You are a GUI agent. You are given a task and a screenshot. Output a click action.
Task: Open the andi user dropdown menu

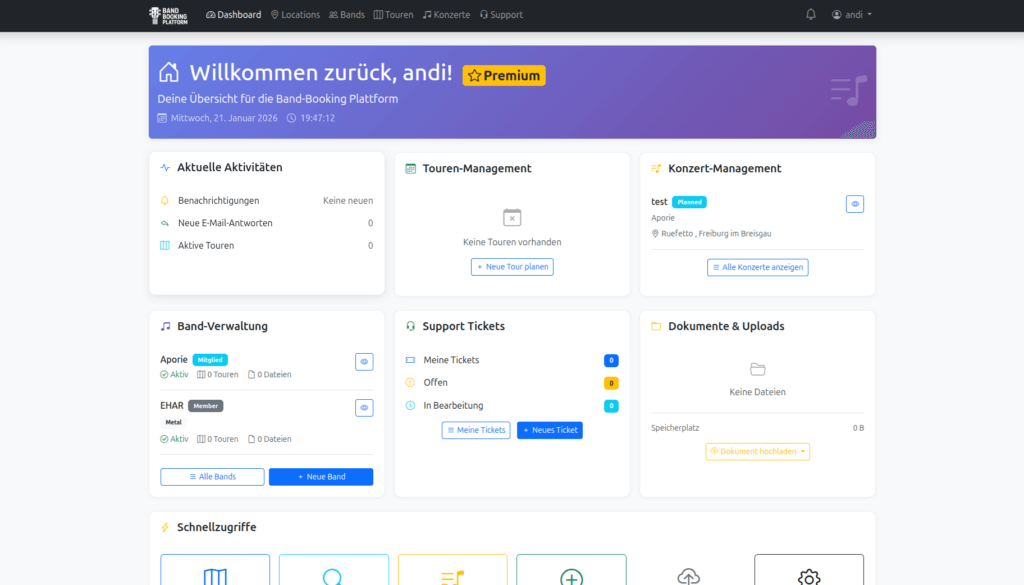(852, 15)
